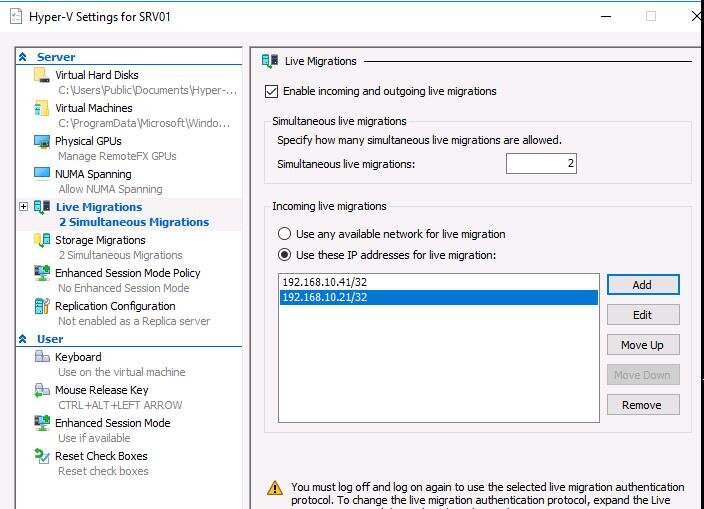Click the Storage Migrations icon

42,240
